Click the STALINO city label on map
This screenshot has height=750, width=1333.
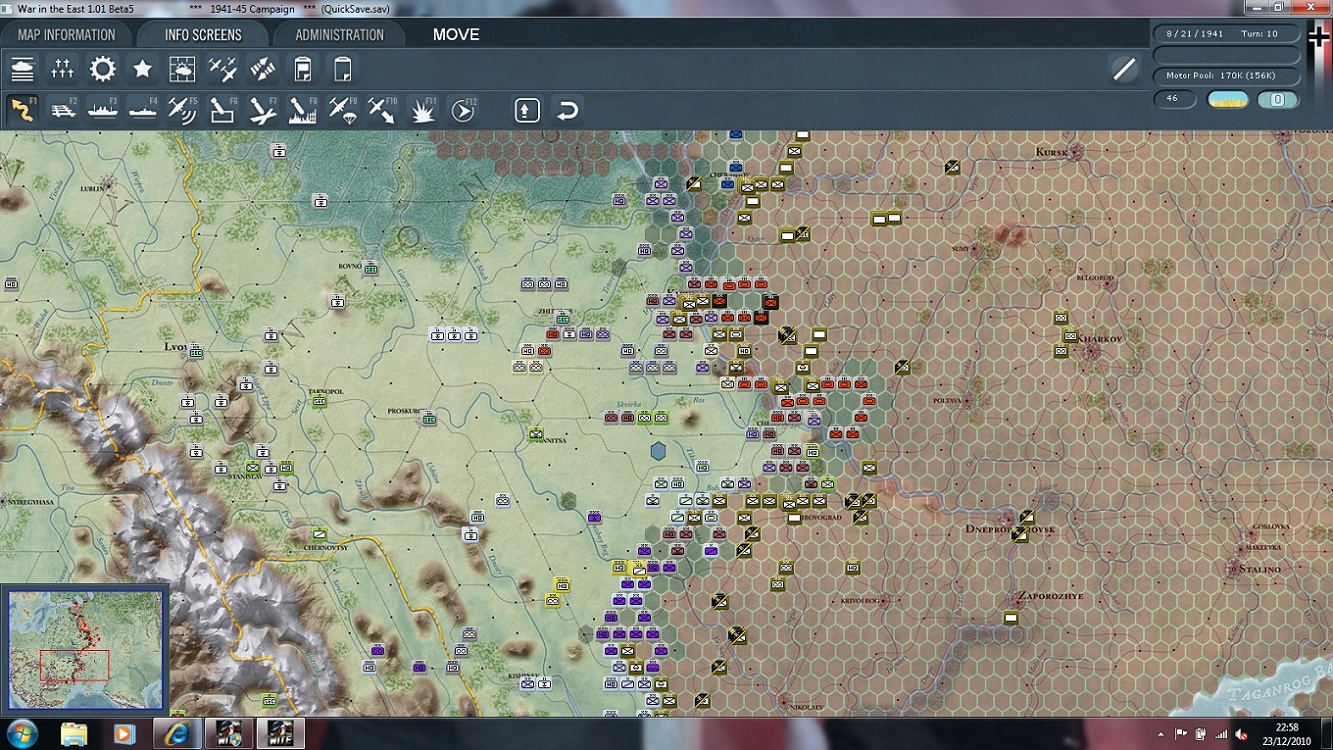(1261, 569)
